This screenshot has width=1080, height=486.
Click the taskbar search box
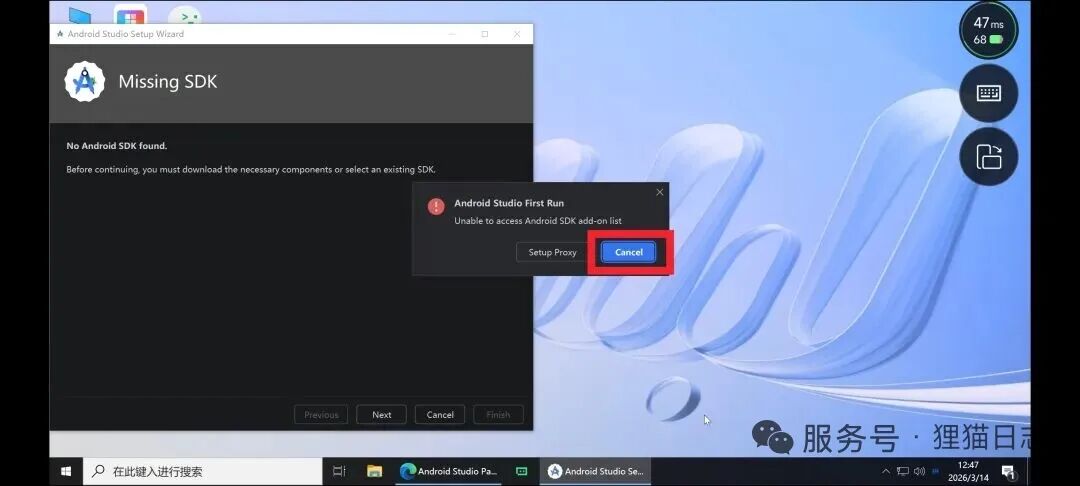[202, 472]
